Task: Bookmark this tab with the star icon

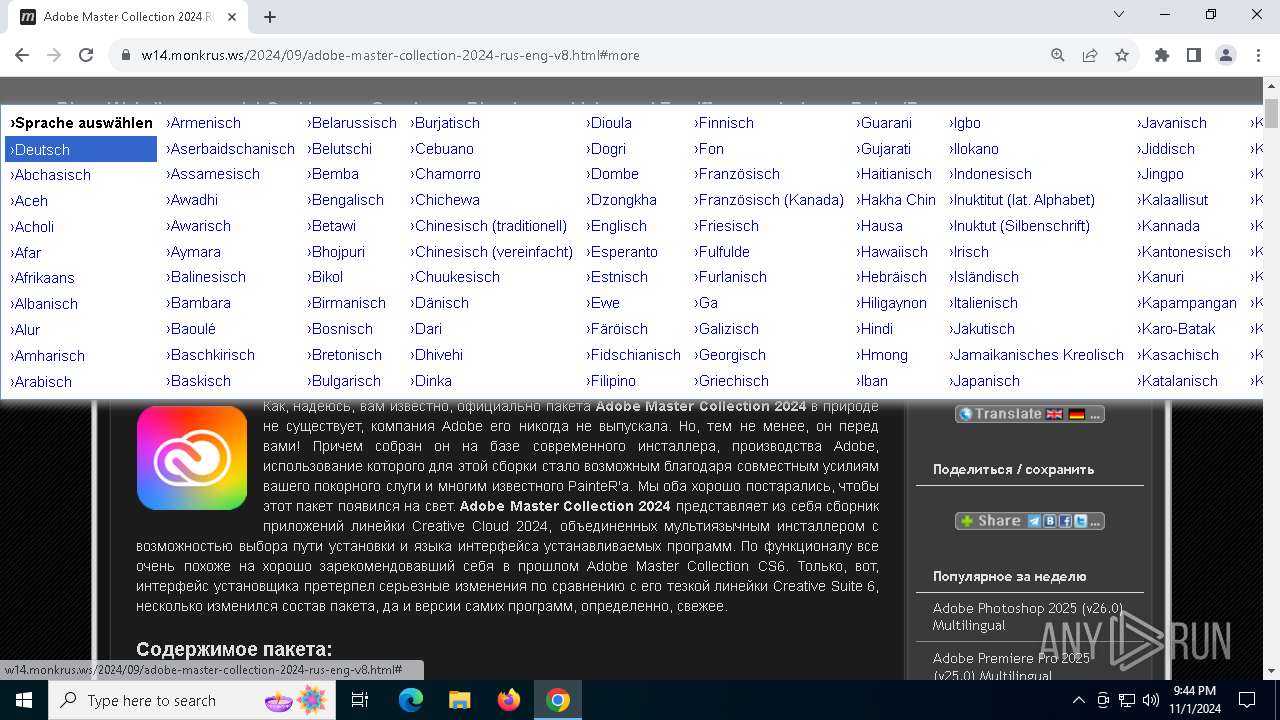Action: pyautogui.click(x=1122, y=55)
